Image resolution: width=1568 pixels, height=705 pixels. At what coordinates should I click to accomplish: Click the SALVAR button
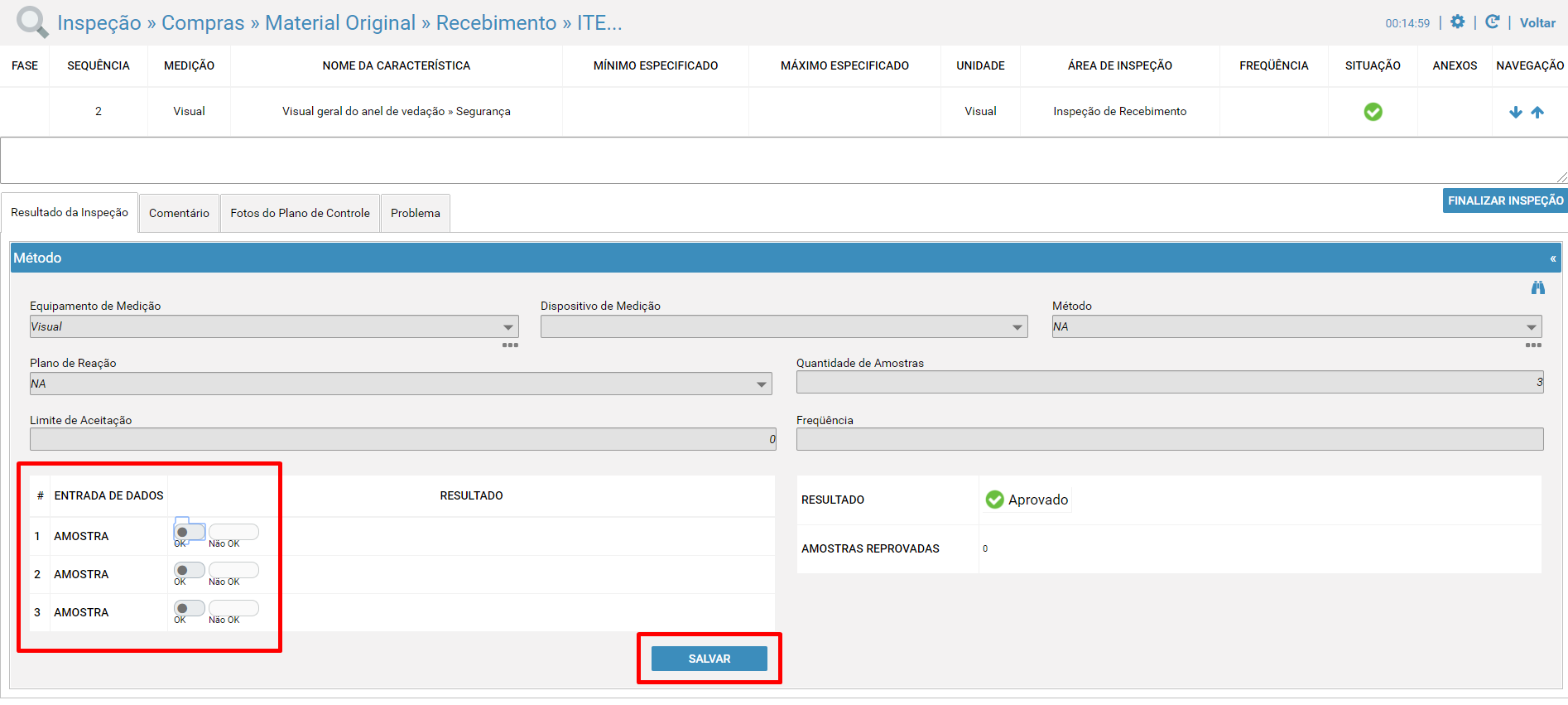[x=709, y=659]
